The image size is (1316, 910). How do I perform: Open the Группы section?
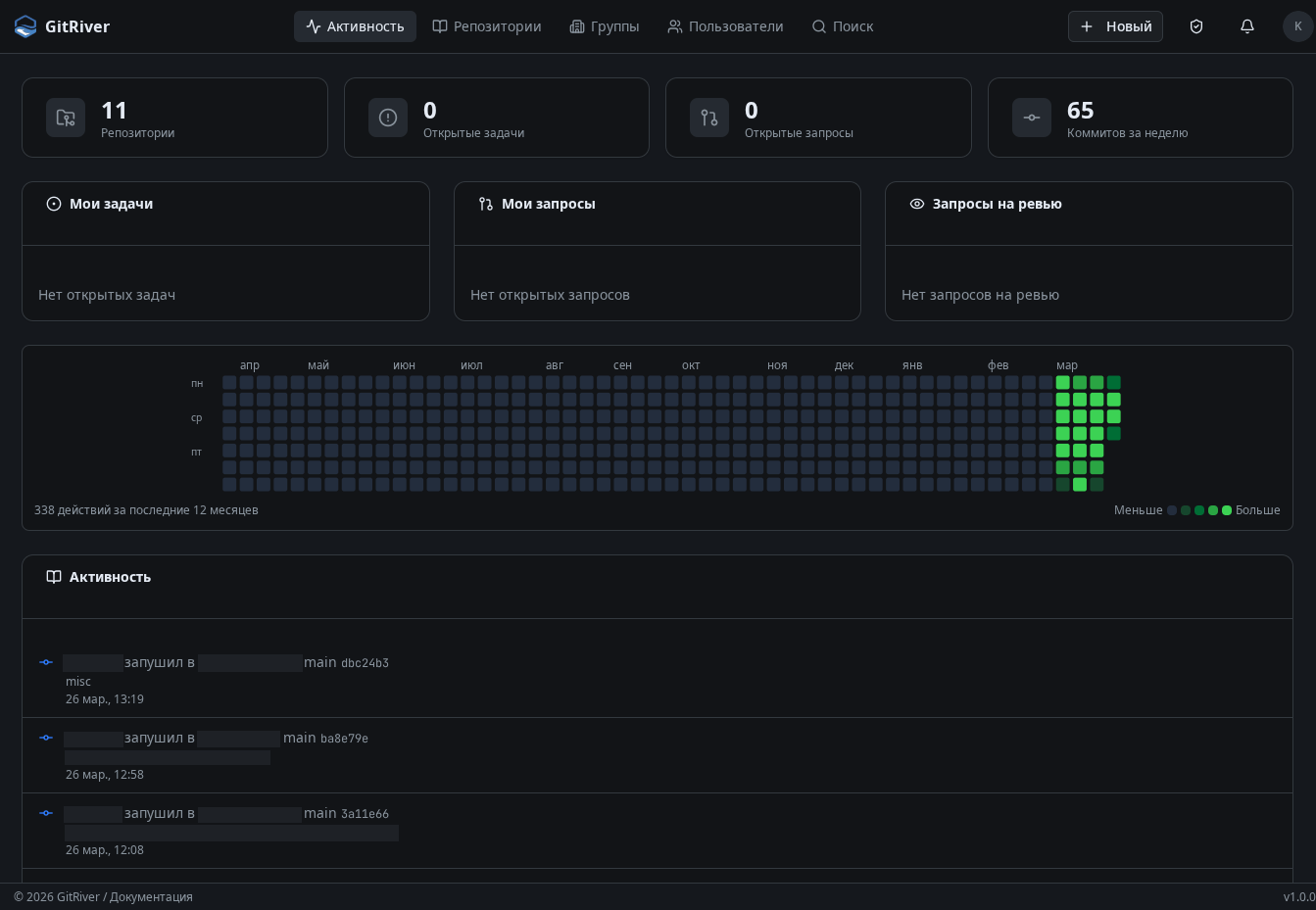pyautogui.click(x=605, y=26)
